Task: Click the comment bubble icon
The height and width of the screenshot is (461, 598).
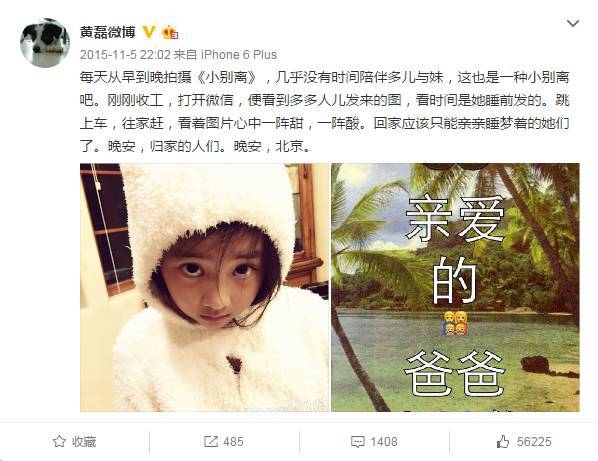Action: click(357, 442)
